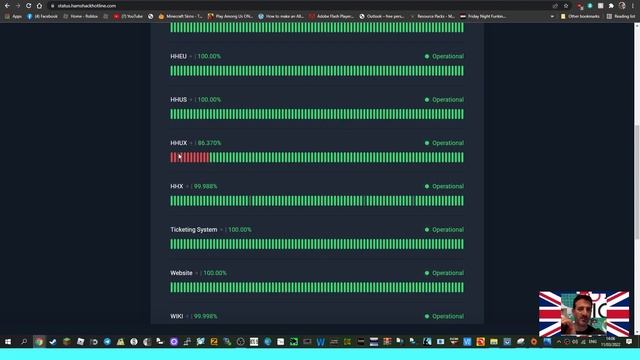Open the Chrome profile avatar
This screenshot has height=360, width=640.
622,6
